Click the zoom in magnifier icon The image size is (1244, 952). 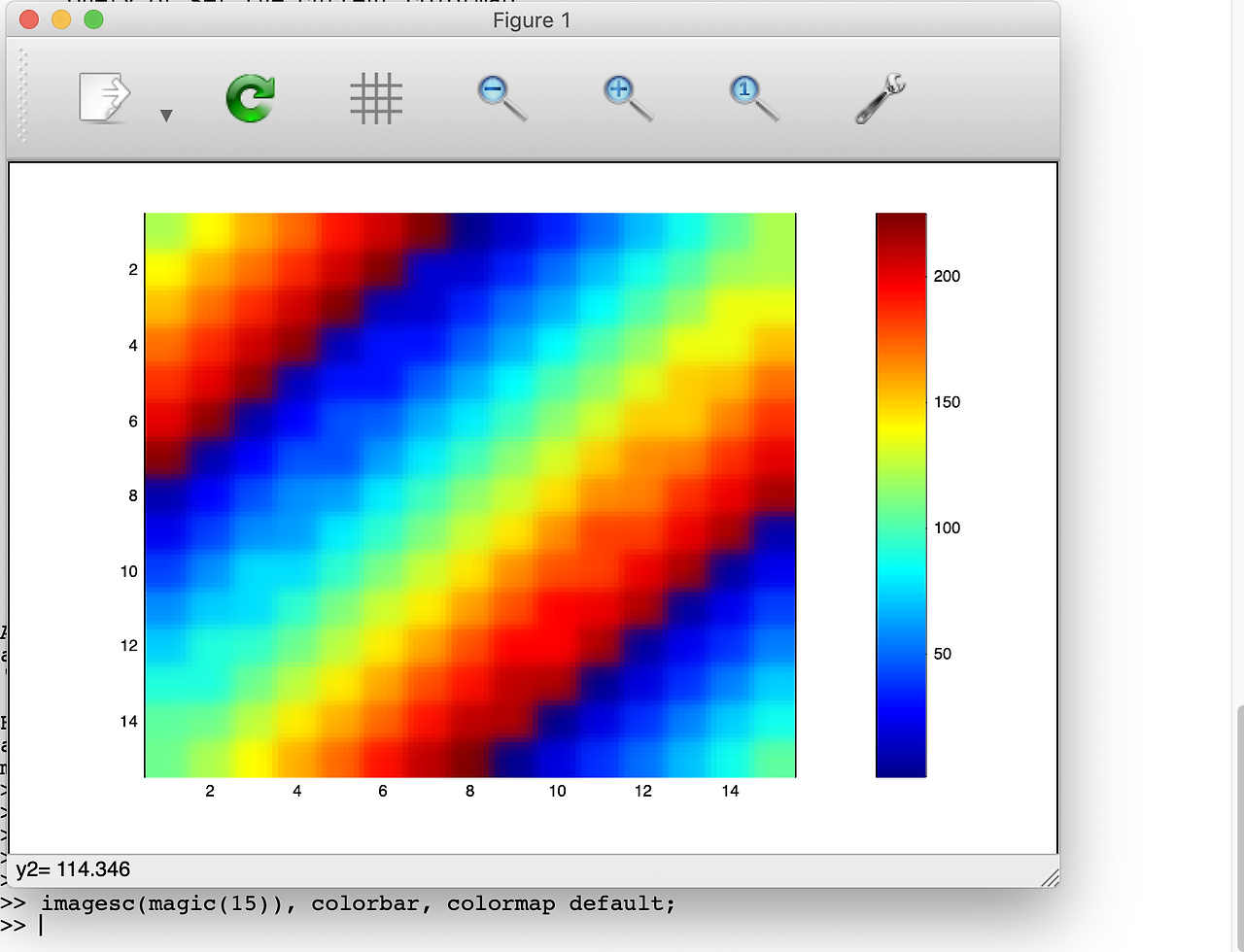click(628, 98)
